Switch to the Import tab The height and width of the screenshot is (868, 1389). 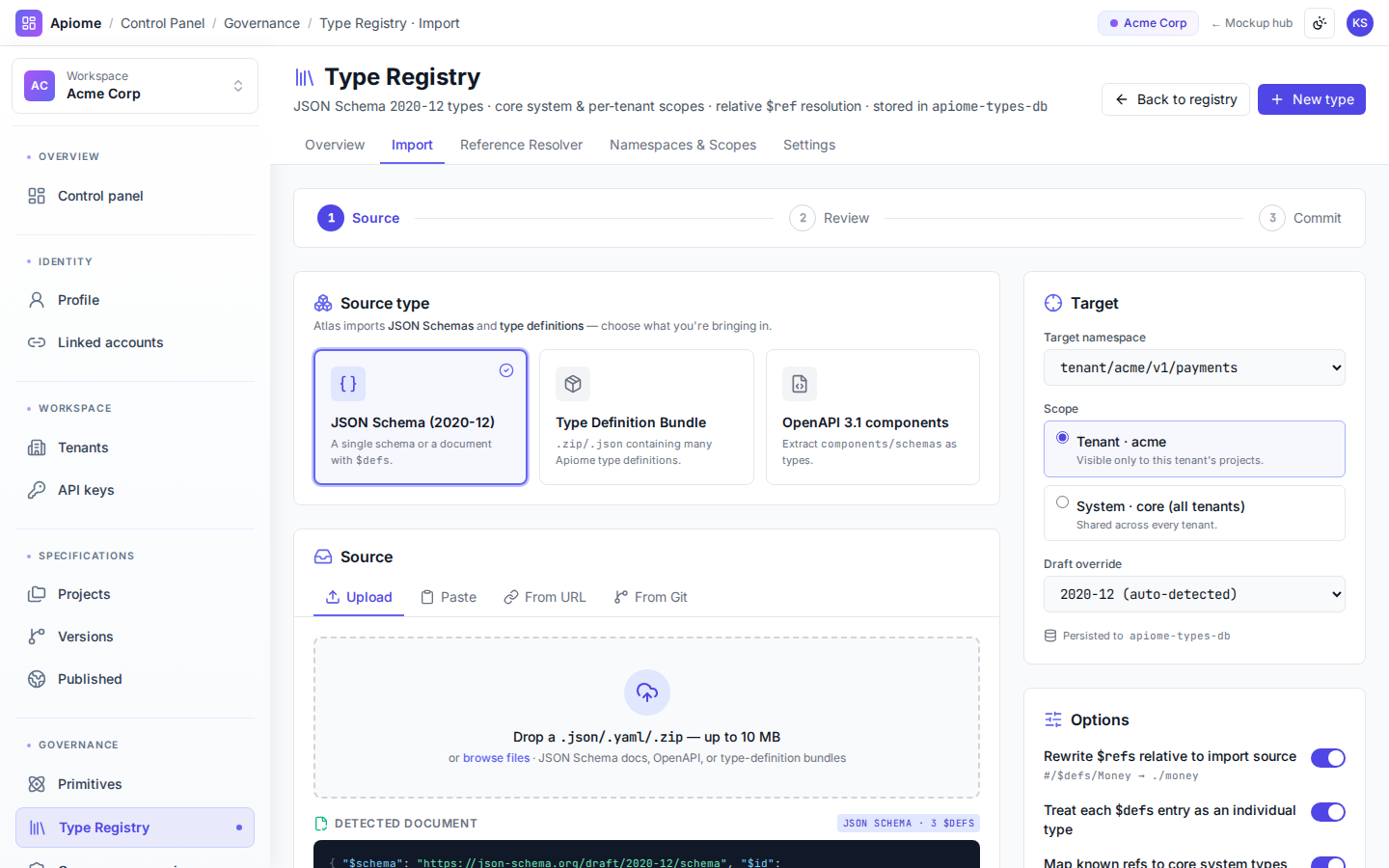(412, 145)
